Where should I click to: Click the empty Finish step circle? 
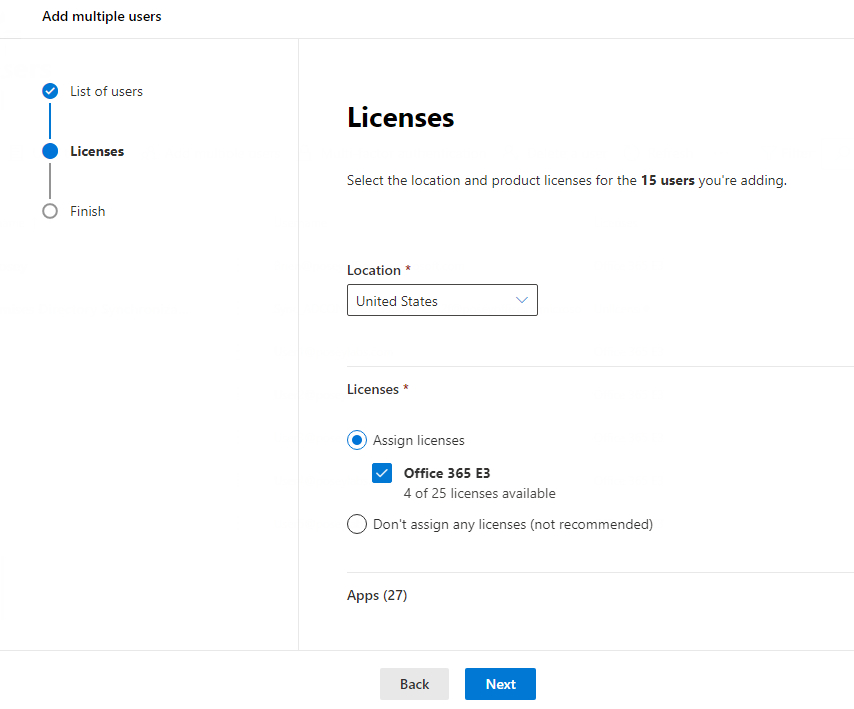click(50, 211)
